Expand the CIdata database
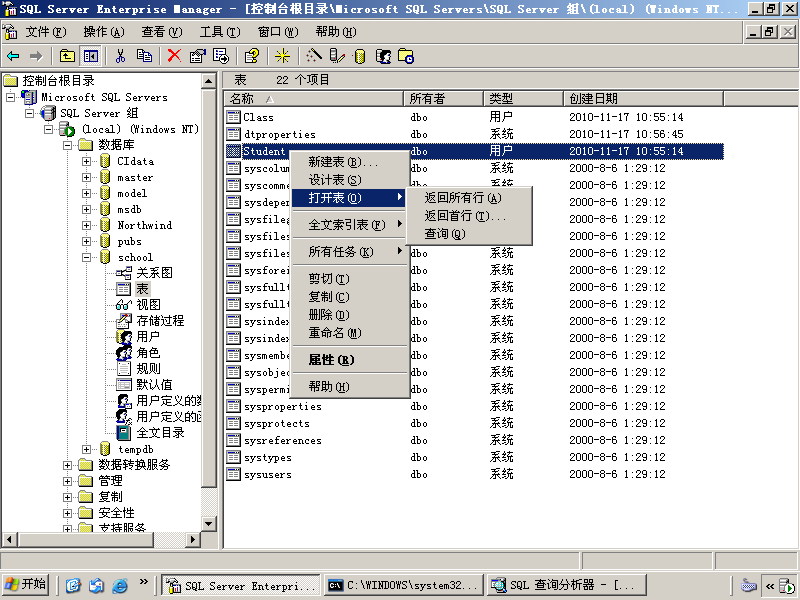 (86, 161)
